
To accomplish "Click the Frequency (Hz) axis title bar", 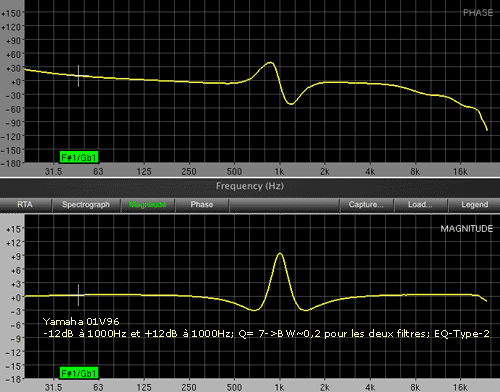I will (x=250, y=186).
